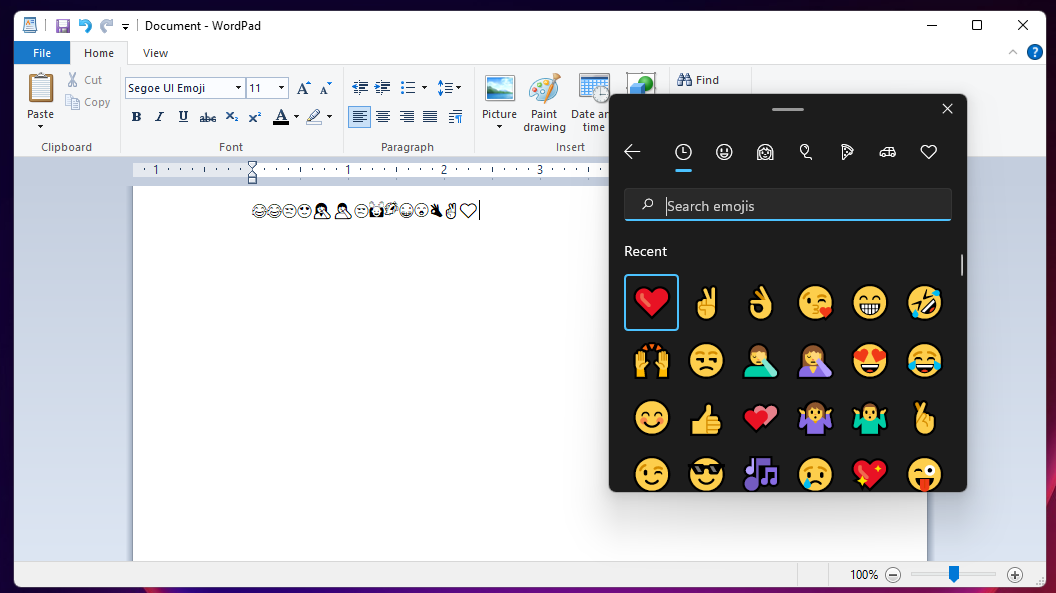Open the food and plants emoji category
The width and height of the screenshot is (1056, 593).
point(847,153)
